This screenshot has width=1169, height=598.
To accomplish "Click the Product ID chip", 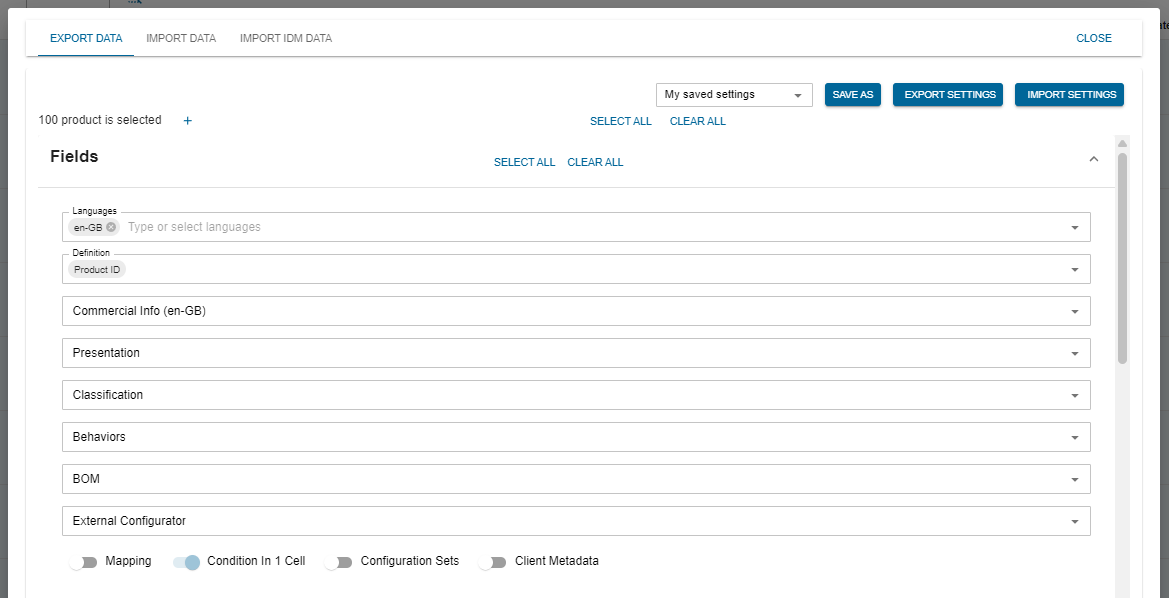I will point(97,269).
